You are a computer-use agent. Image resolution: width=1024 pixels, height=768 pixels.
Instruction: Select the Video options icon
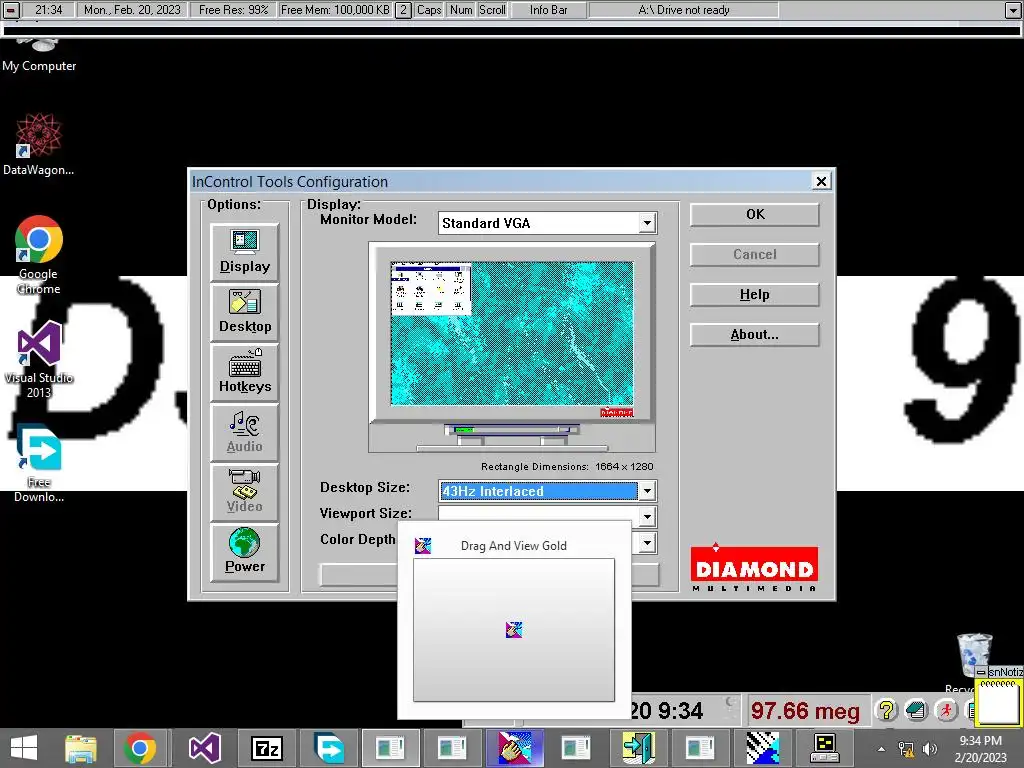[x=245, y=492]
